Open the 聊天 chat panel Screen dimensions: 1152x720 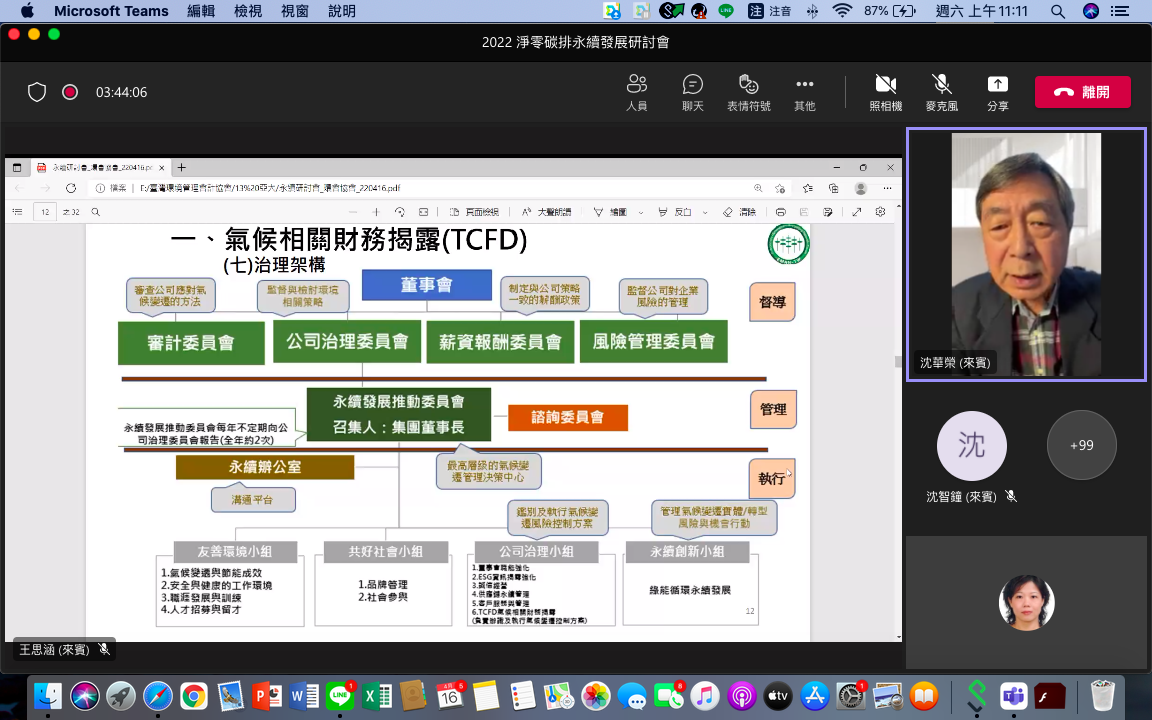pyautogui.click(x=692, y=93)
